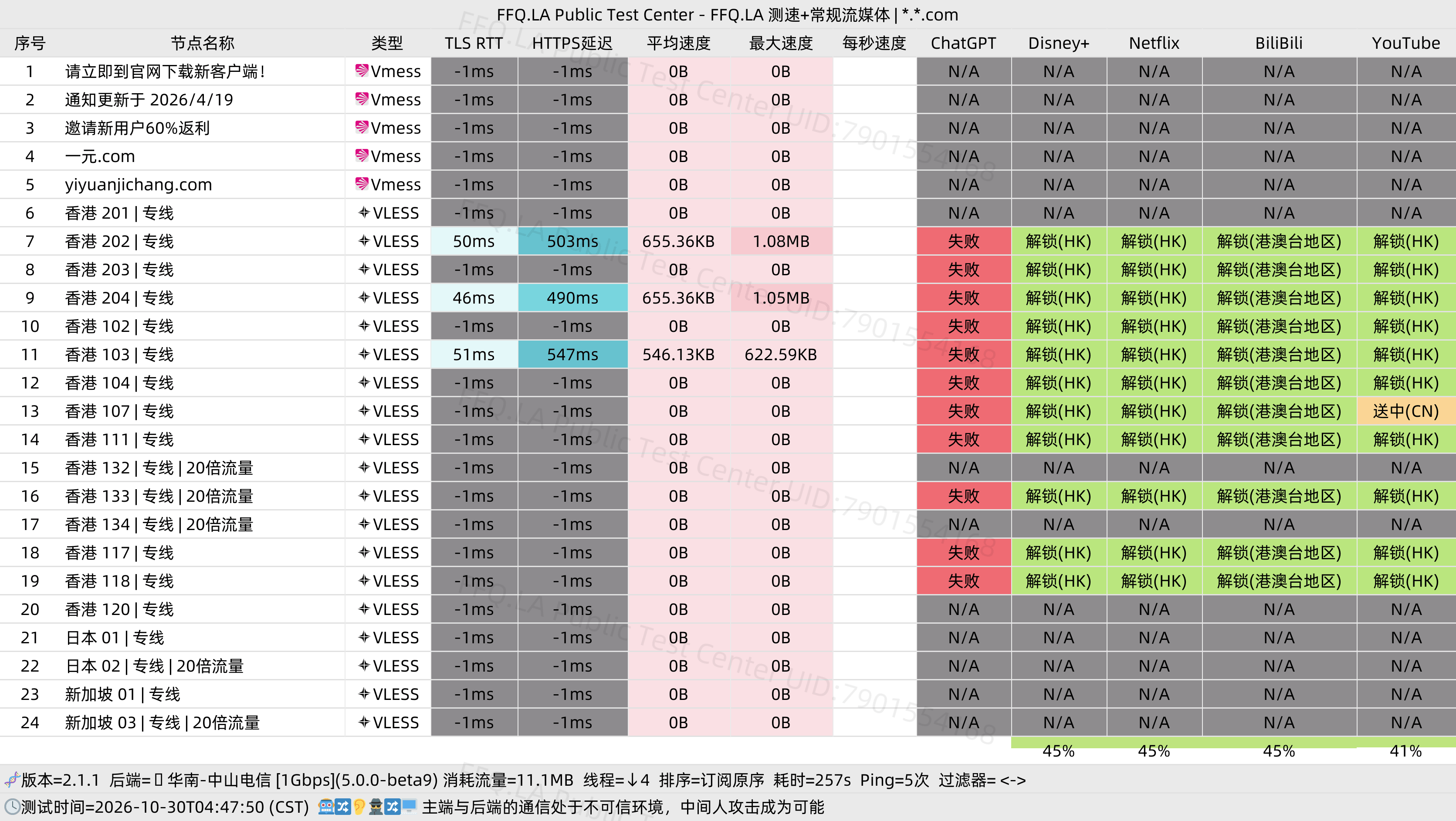Click the ear emoji in the status line
The image size is (1456, 821).
pyautogui.click(x=359, y=807)
